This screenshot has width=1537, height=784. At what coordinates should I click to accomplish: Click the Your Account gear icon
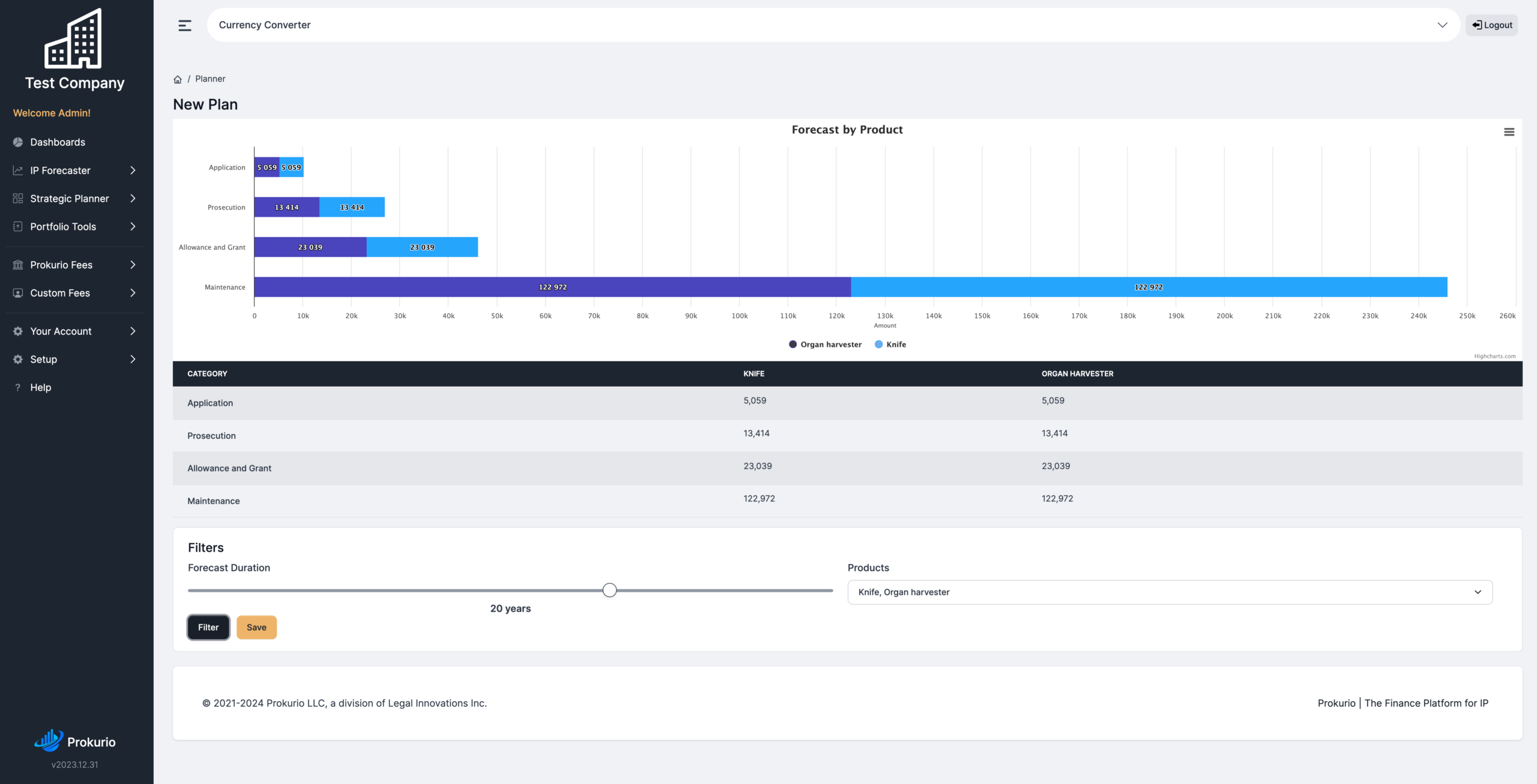[x=18, y=331]
